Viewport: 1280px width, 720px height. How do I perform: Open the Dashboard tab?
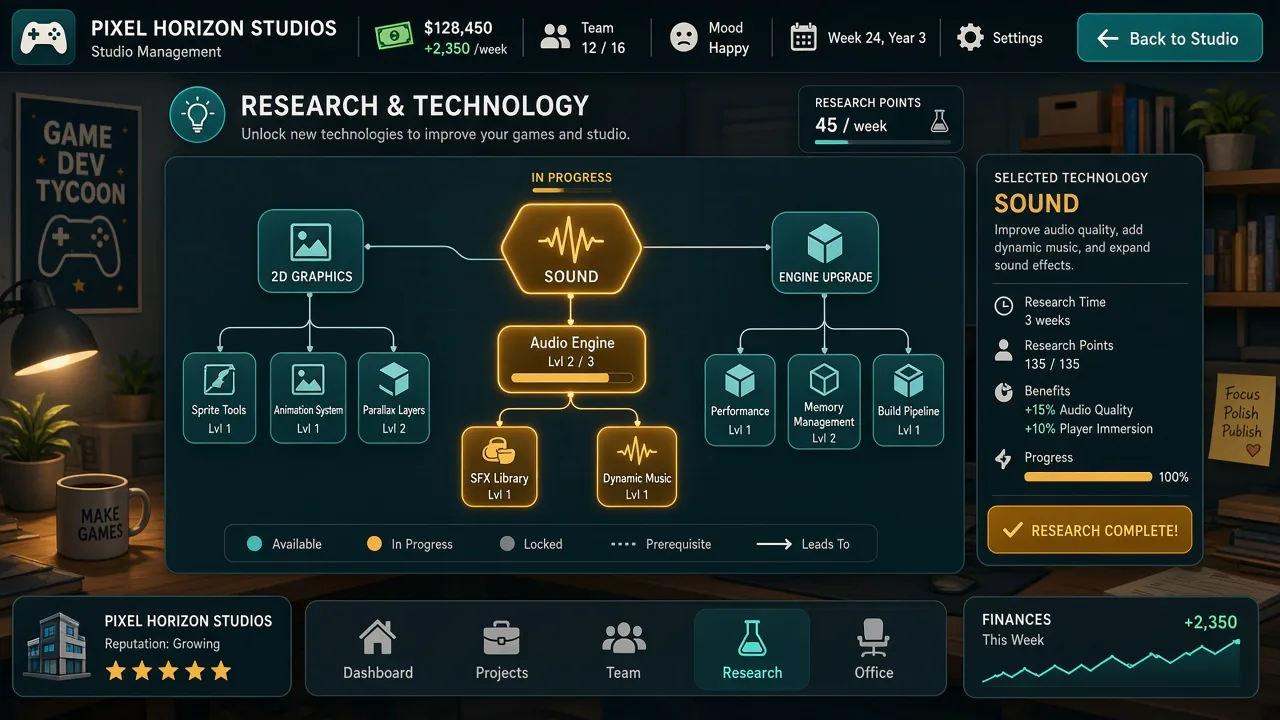pyautogui.click(x=378, y=649)
